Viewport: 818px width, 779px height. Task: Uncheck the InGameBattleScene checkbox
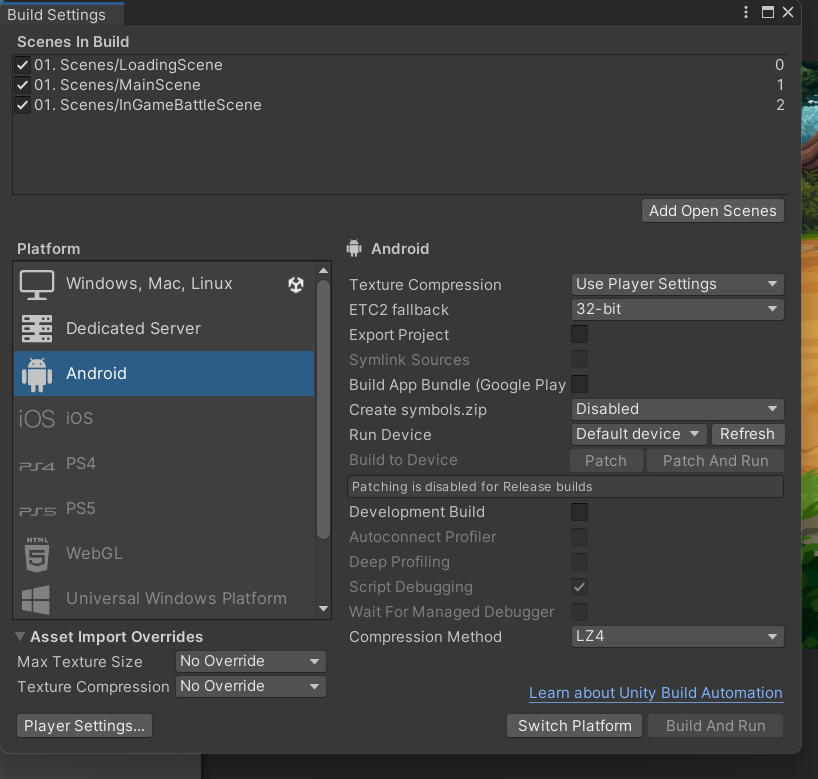coord(22,105)
